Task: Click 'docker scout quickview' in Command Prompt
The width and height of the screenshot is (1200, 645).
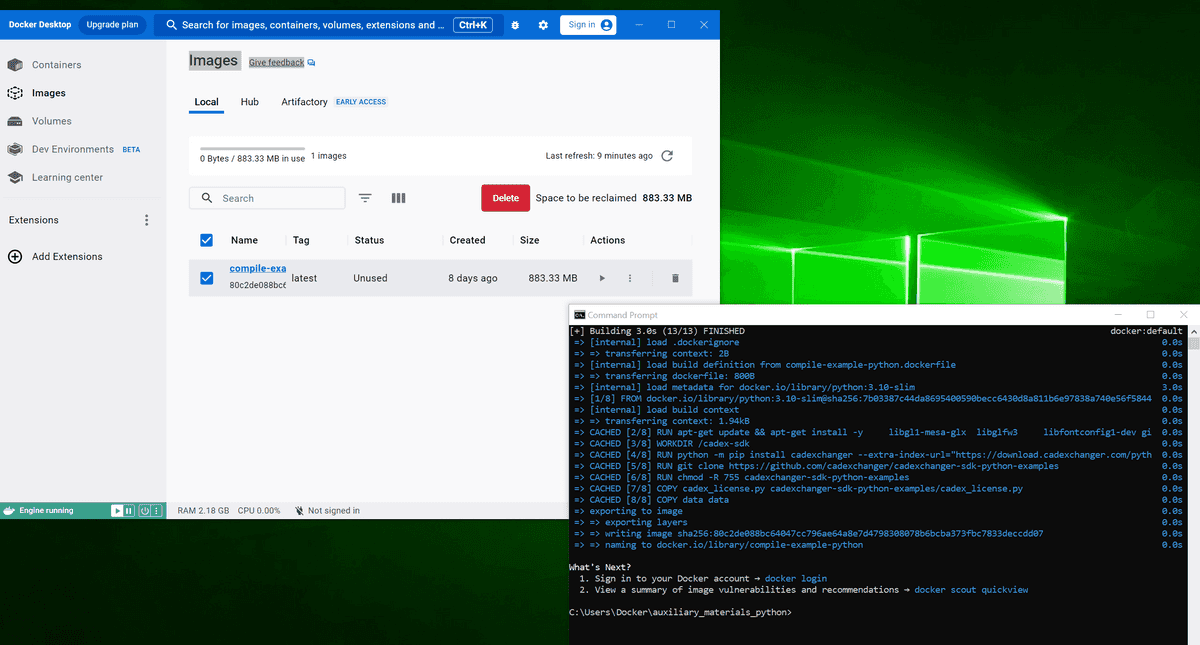Action: coord(971,590)
